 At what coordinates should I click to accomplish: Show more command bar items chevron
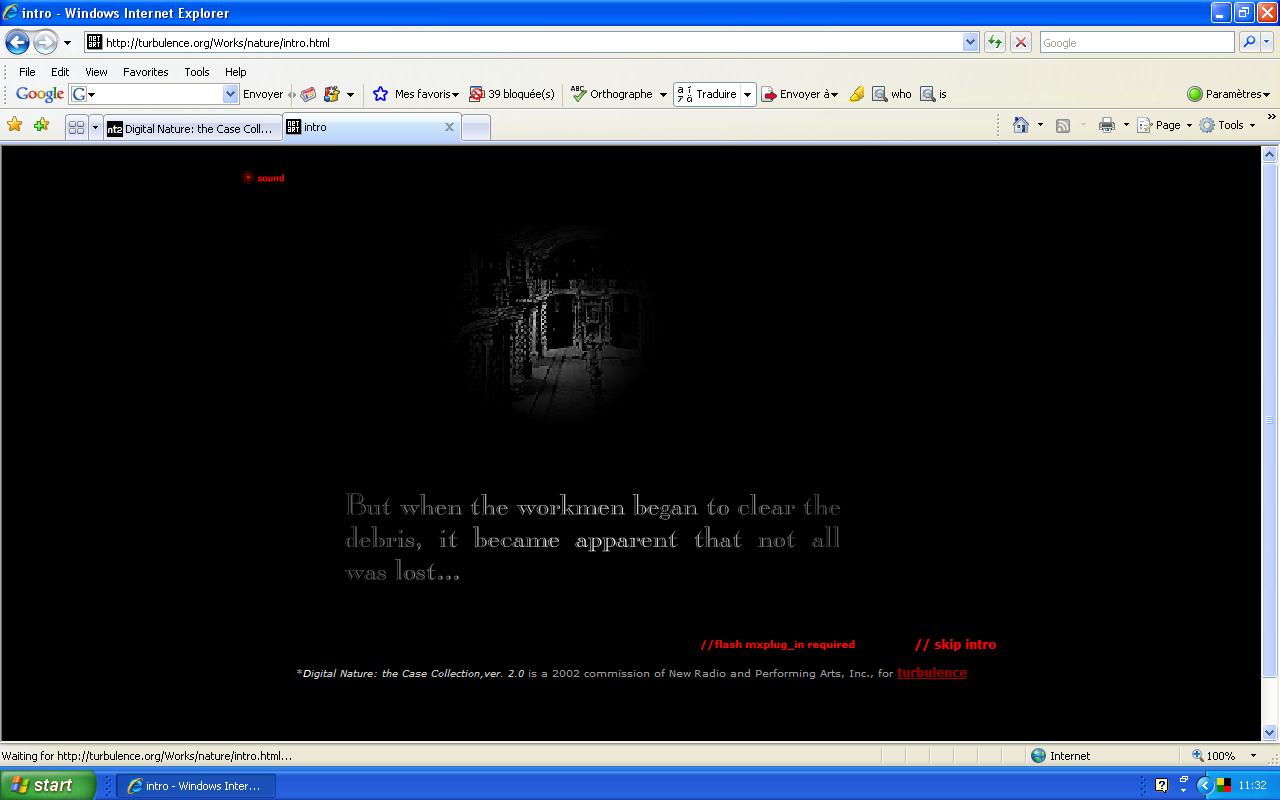click(x=1272, y=118)
